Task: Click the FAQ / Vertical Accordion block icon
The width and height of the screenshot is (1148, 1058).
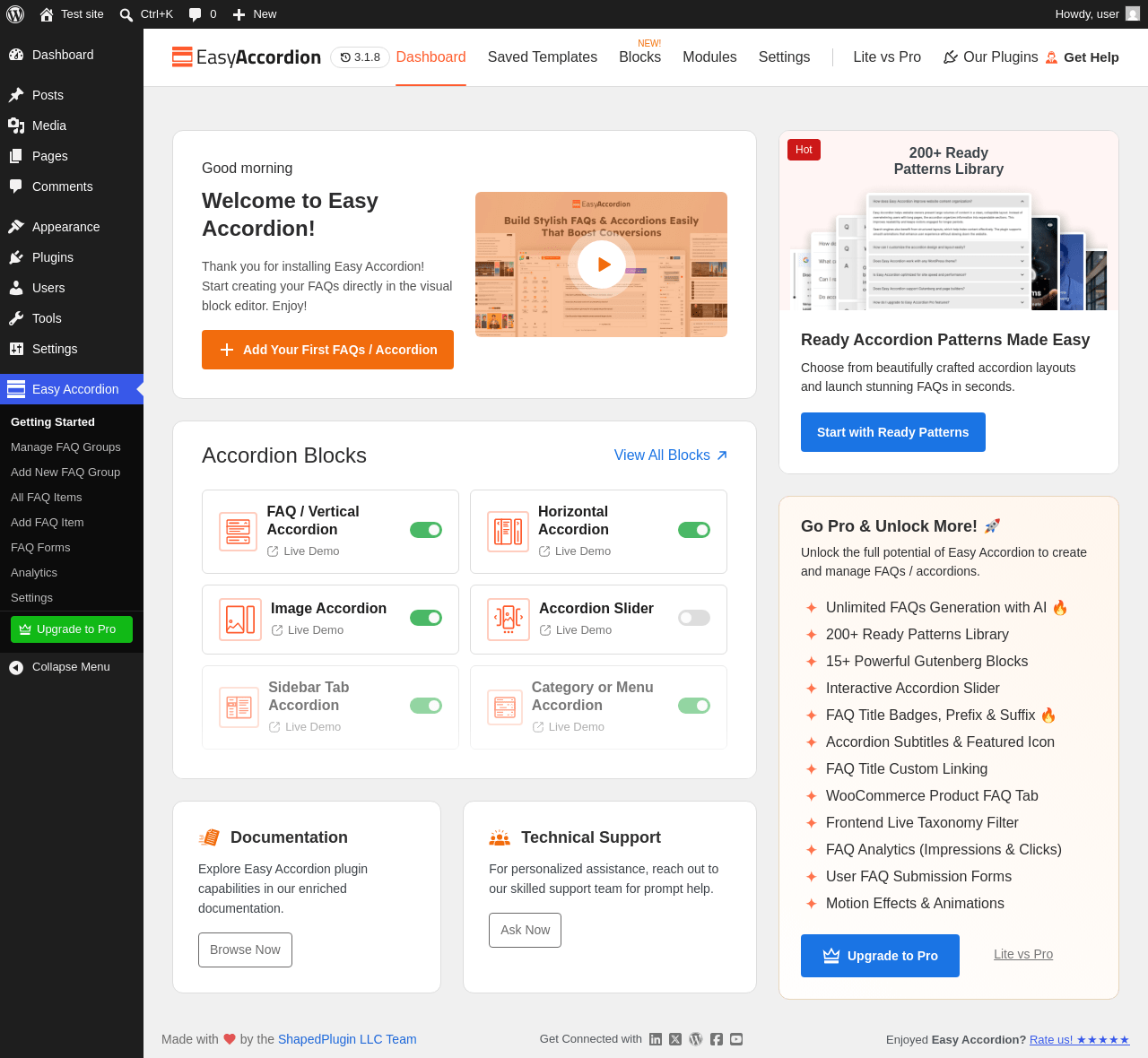Action: click(238, 531)
